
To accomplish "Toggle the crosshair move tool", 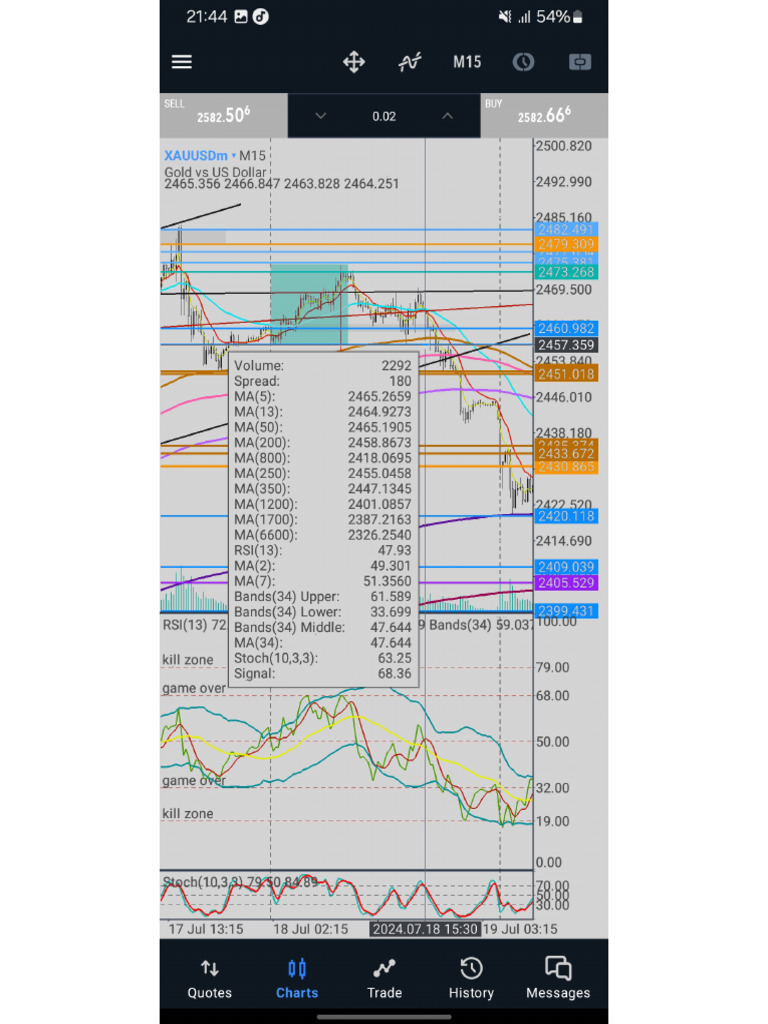I will (x=354, y=62).
